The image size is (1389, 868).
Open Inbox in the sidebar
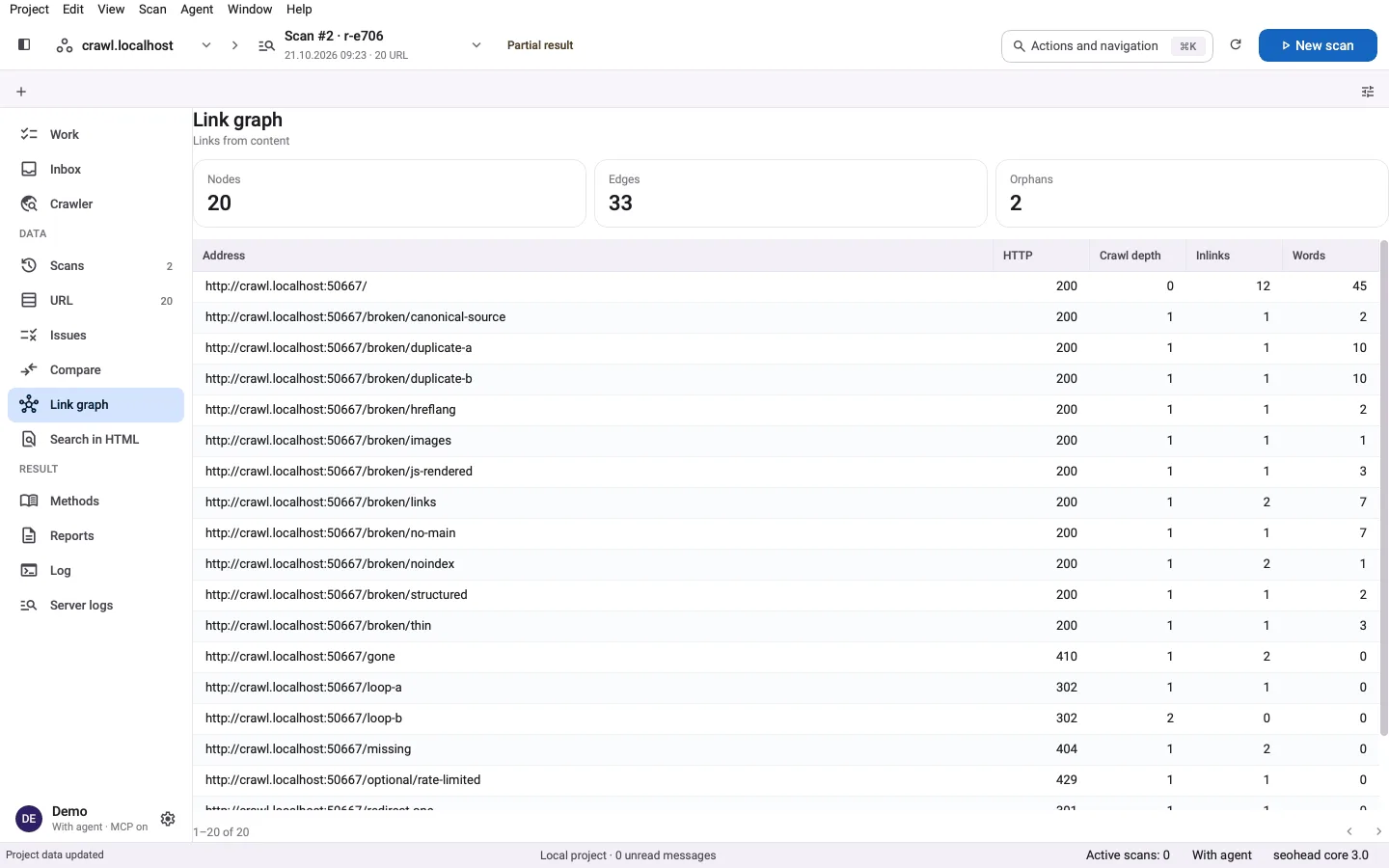(95, 169)
